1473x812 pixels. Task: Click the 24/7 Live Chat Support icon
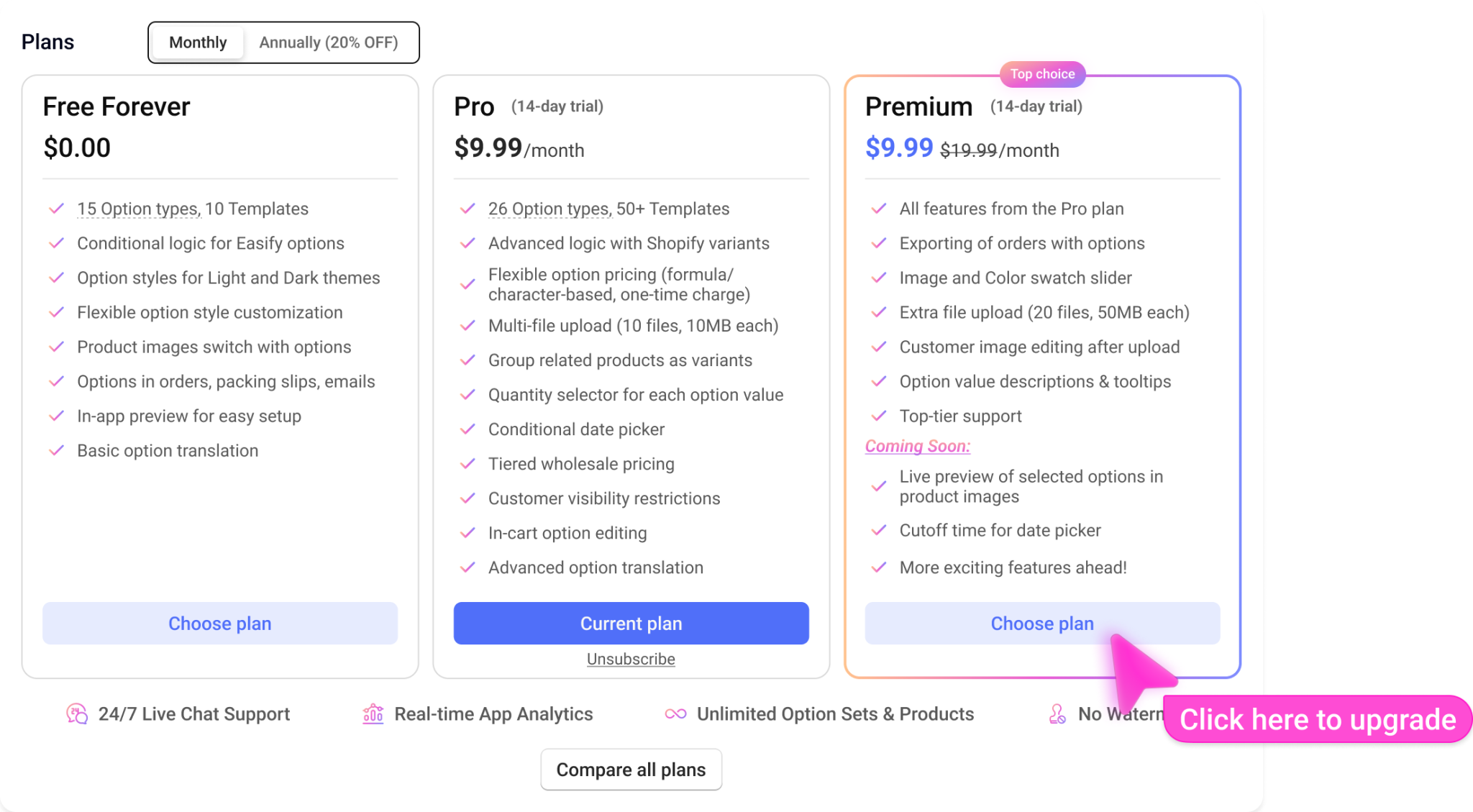77,713
